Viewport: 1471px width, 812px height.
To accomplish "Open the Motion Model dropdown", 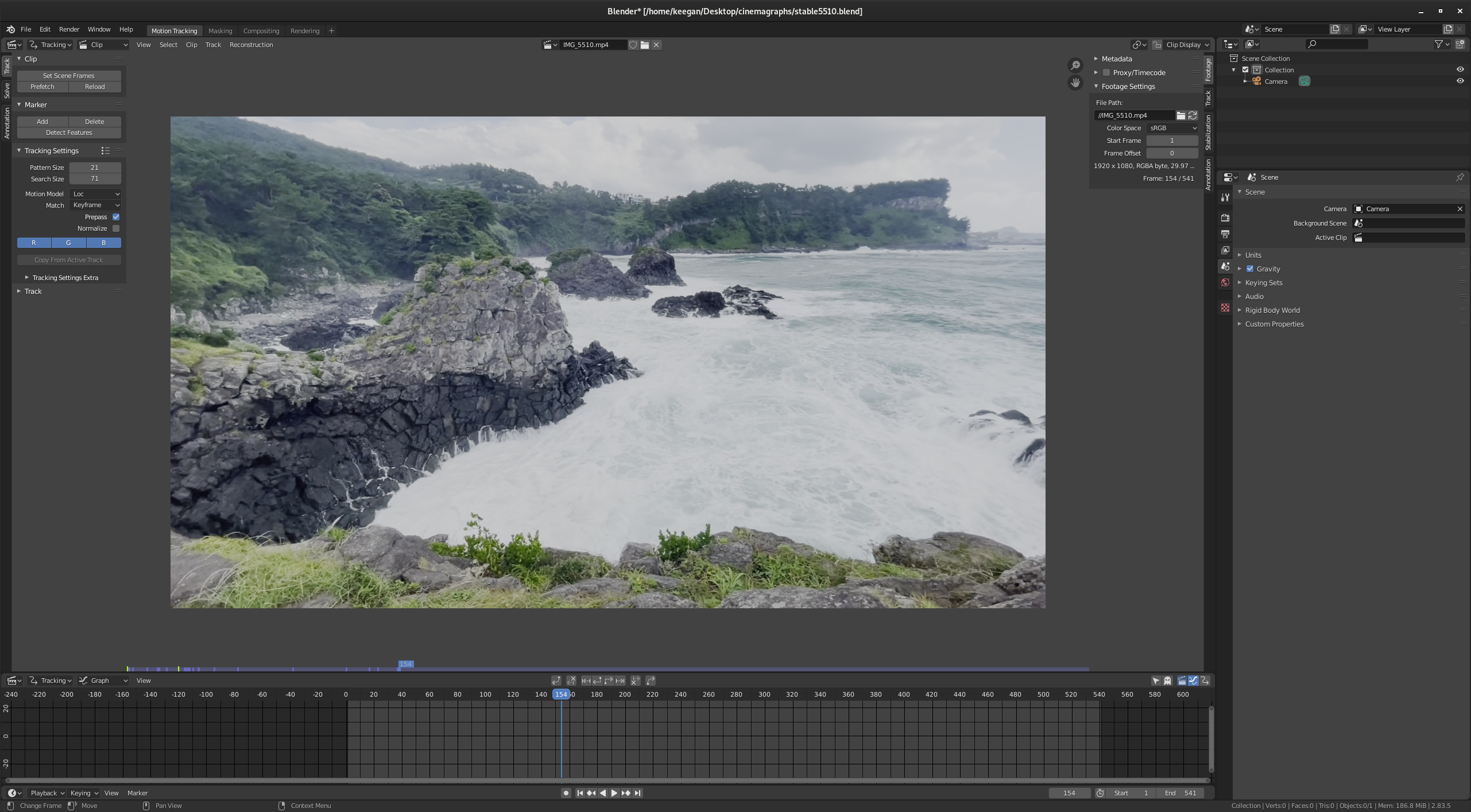I will pyautogui.click(x=95, y=194).
